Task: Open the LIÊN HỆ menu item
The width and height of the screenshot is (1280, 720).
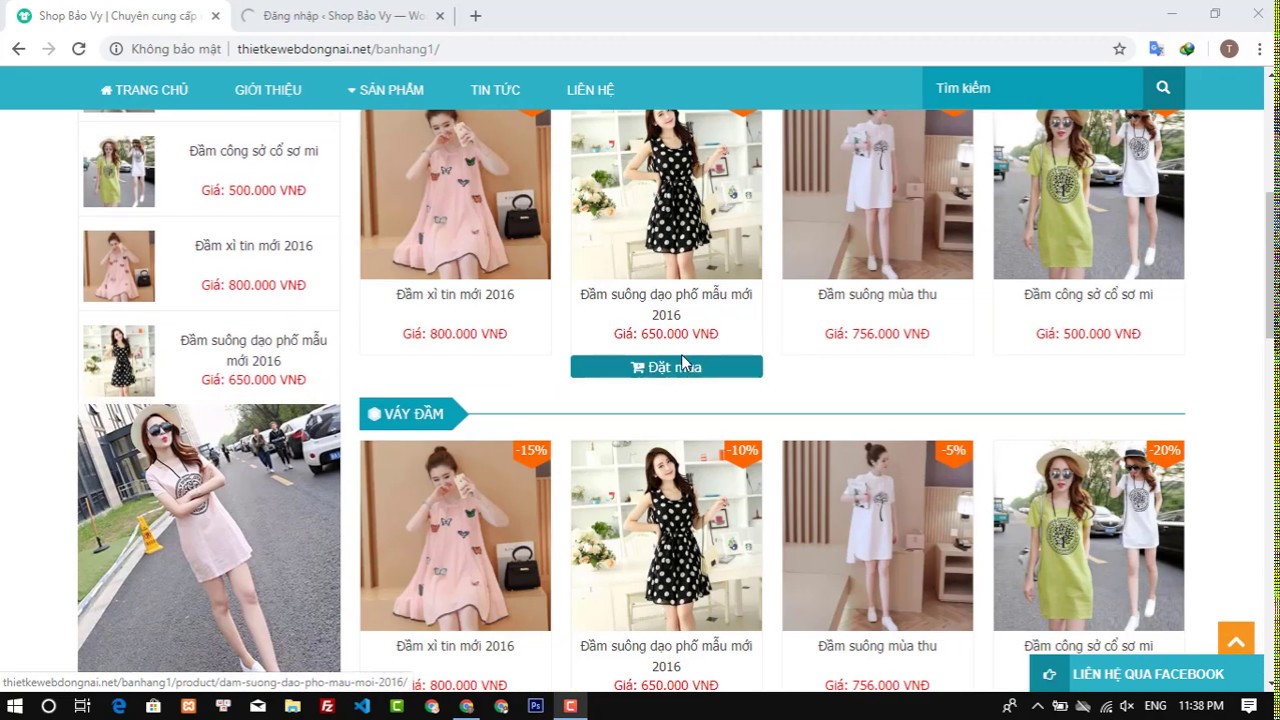Action: [590, 90]
